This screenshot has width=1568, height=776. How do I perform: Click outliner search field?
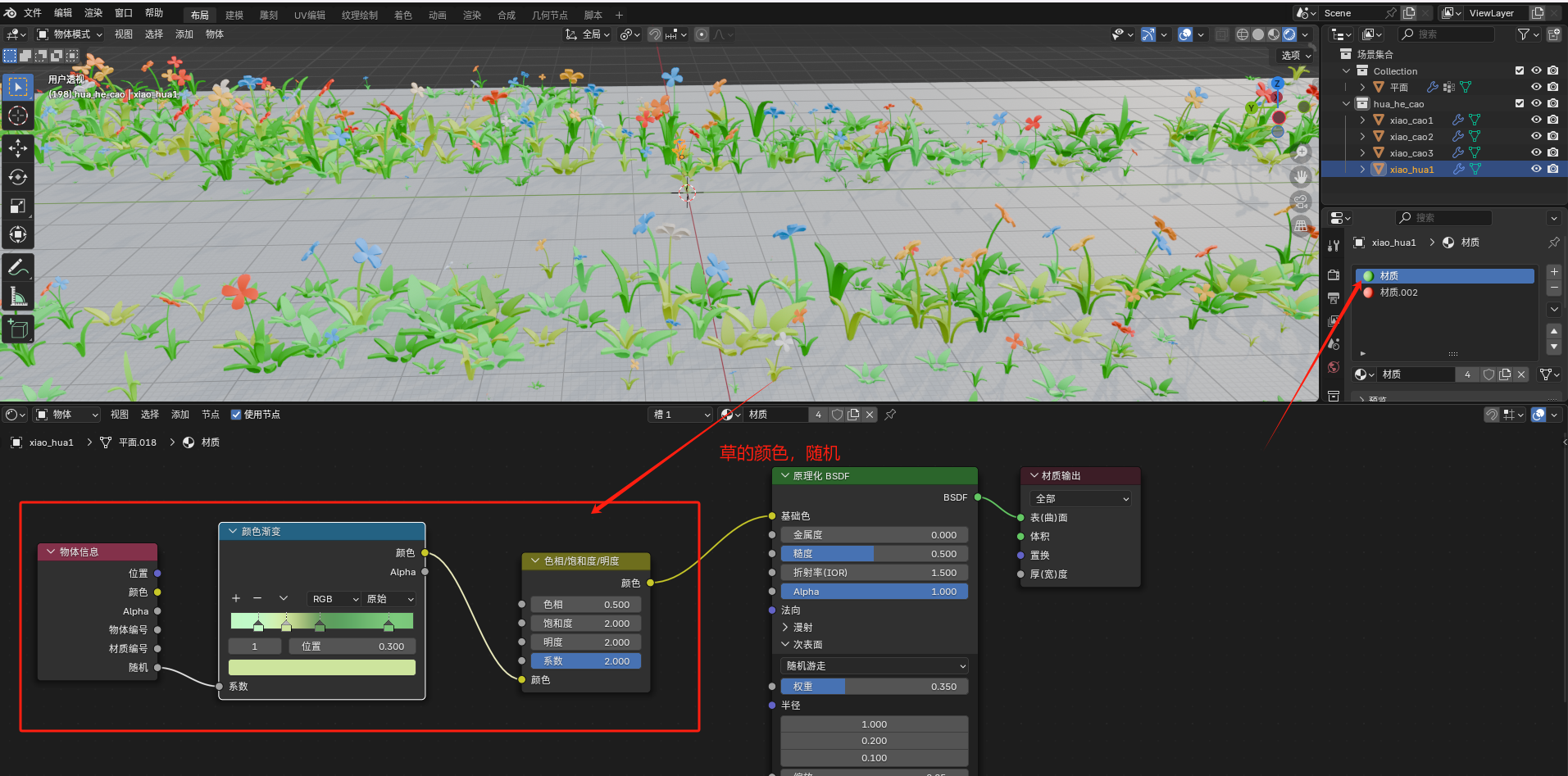point(1447,34)
